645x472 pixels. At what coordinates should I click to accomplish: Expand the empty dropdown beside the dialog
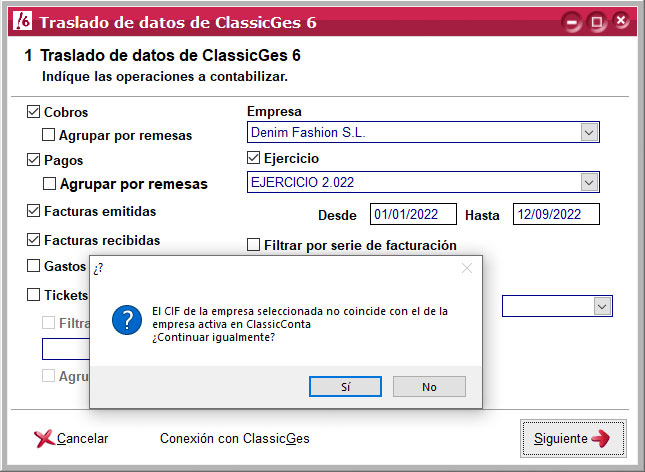click(602, 307)
